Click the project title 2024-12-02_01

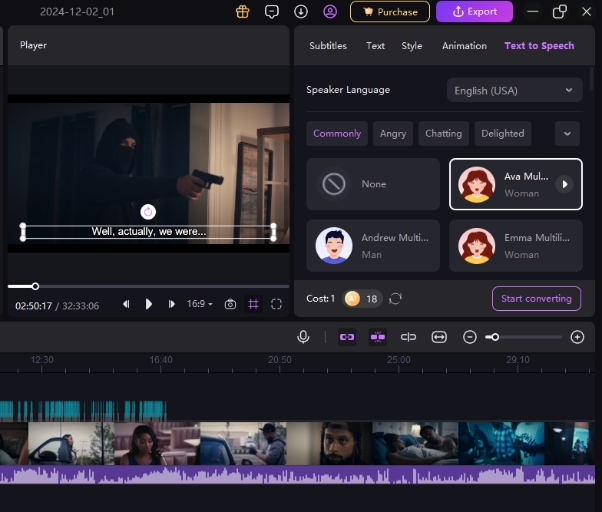click(x=77, y=12)
